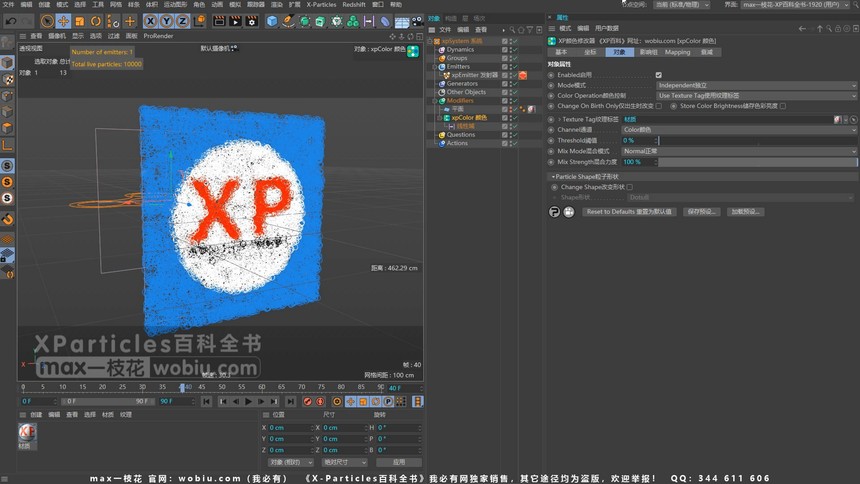The image size is (860, 484).
Task: Click the attribute manager lock icon
Action: (838, 29)
